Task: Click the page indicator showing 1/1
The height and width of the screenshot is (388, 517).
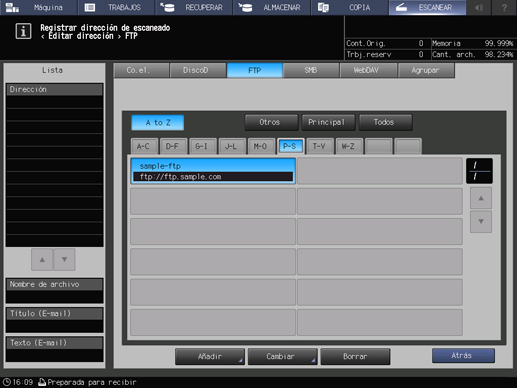Action: (x=479, y=171)
